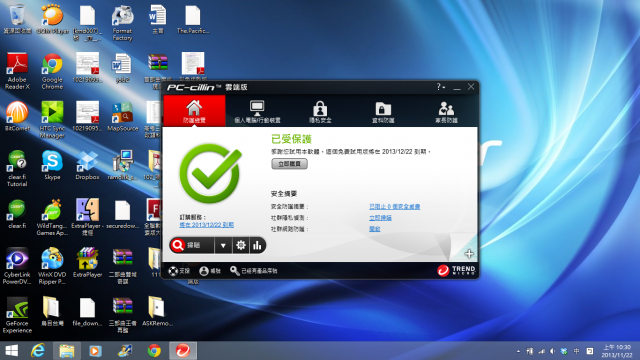Select GOM Player desktop icon
This screenshot has height=360, width=640.
point(52,19)
